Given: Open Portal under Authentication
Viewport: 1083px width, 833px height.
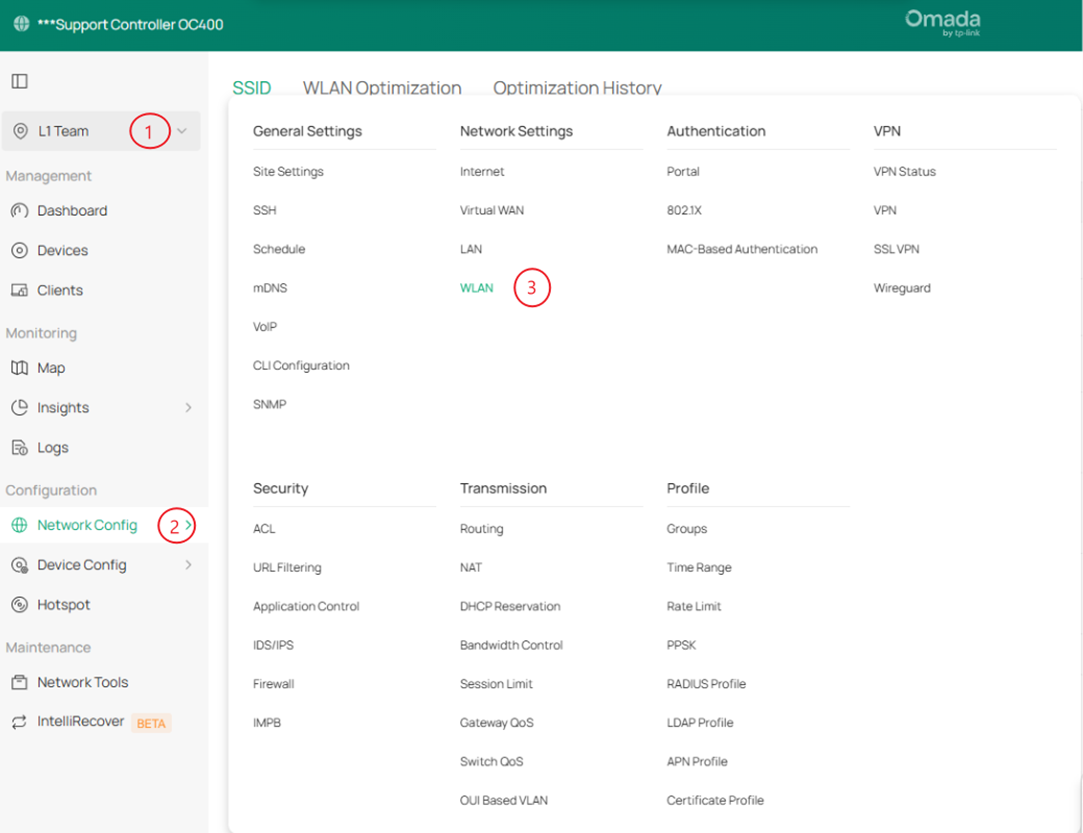Looking at the screenshot, I should click(x=683, y=171).
